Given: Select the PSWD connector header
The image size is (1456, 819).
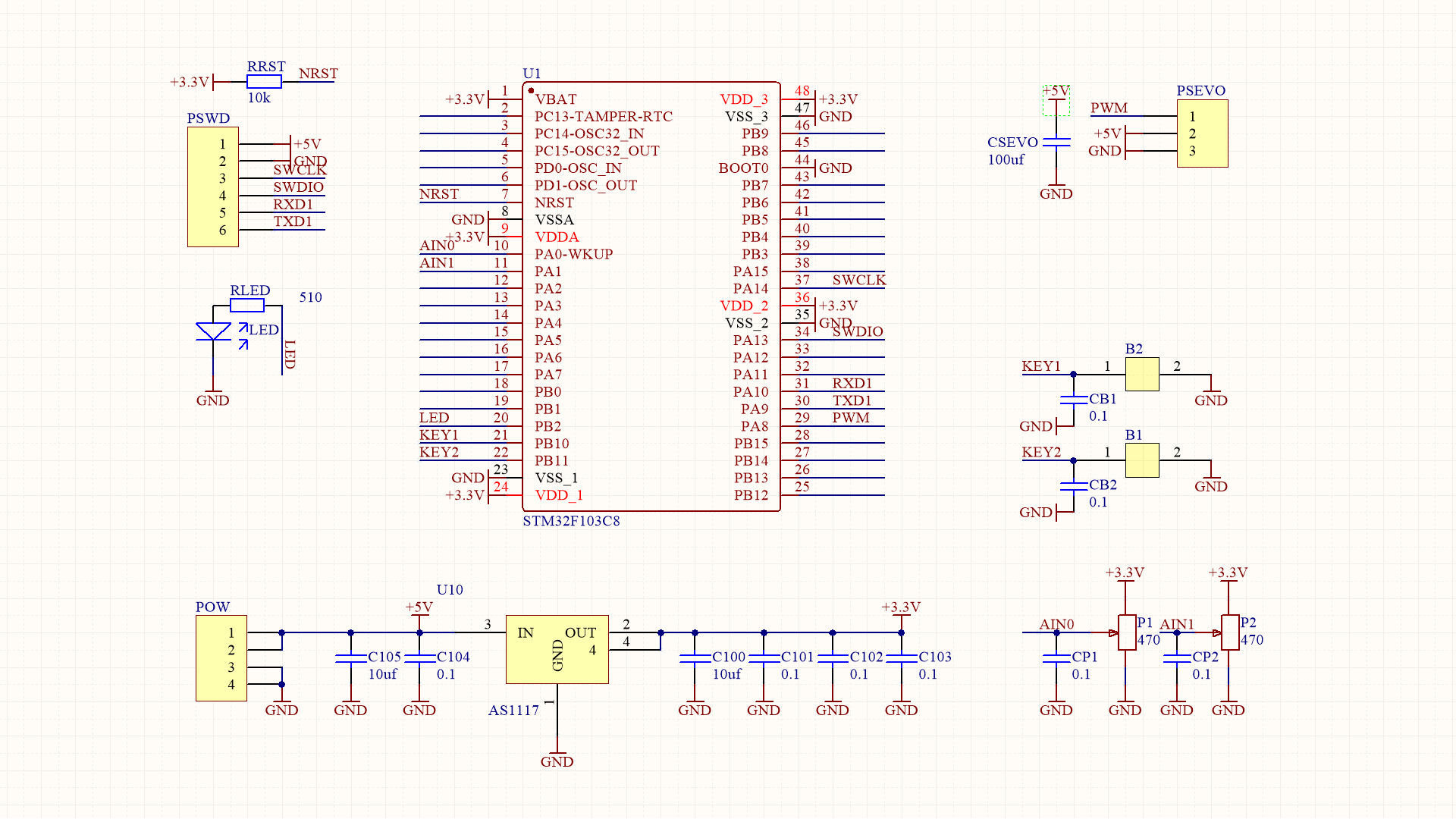Looking at the screenshot, I should point(213,187).
